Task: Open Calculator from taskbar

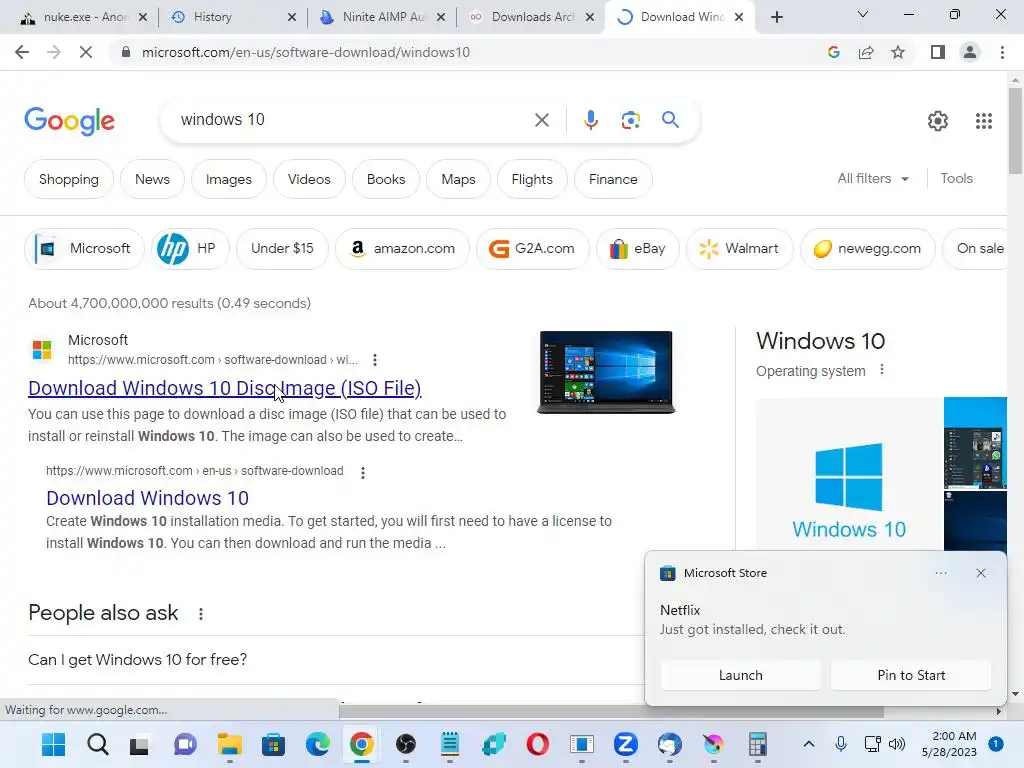Action: 758,744
